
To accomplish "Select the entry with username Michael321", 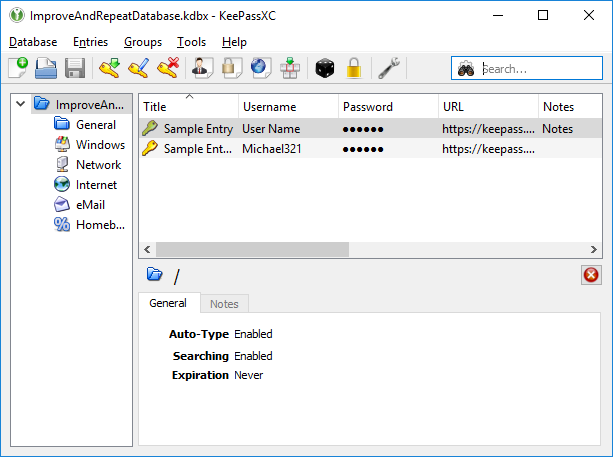I will (370, 149).
